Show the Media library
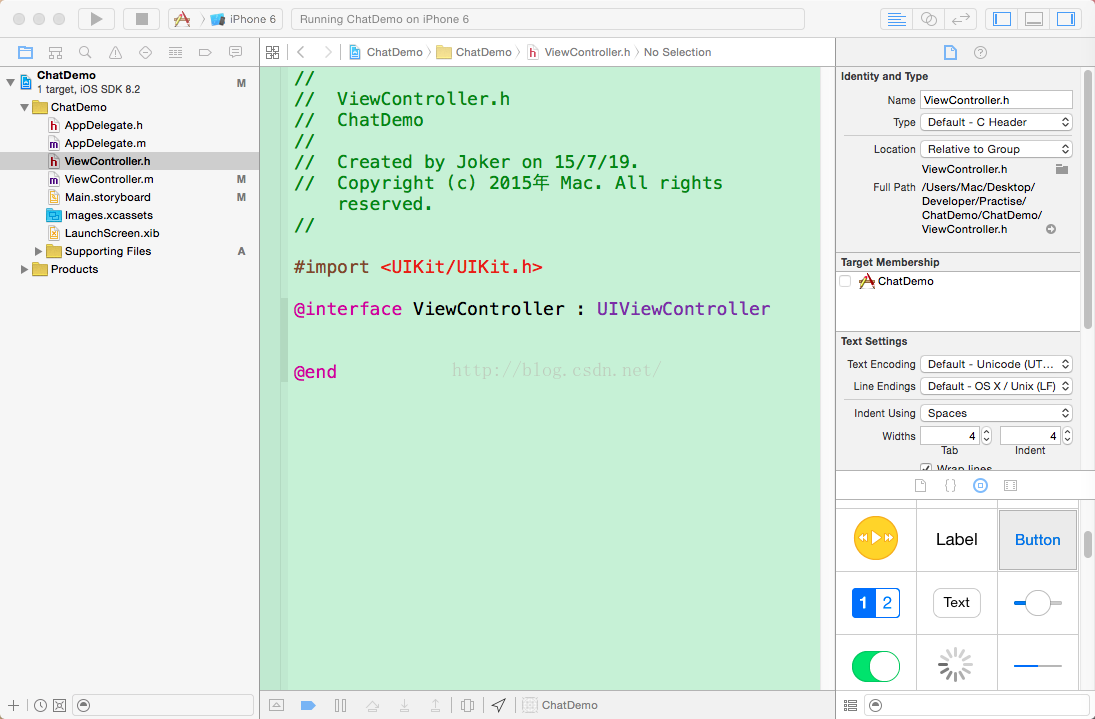The height and width of the screenshot is (719, 1095). 1011,486
